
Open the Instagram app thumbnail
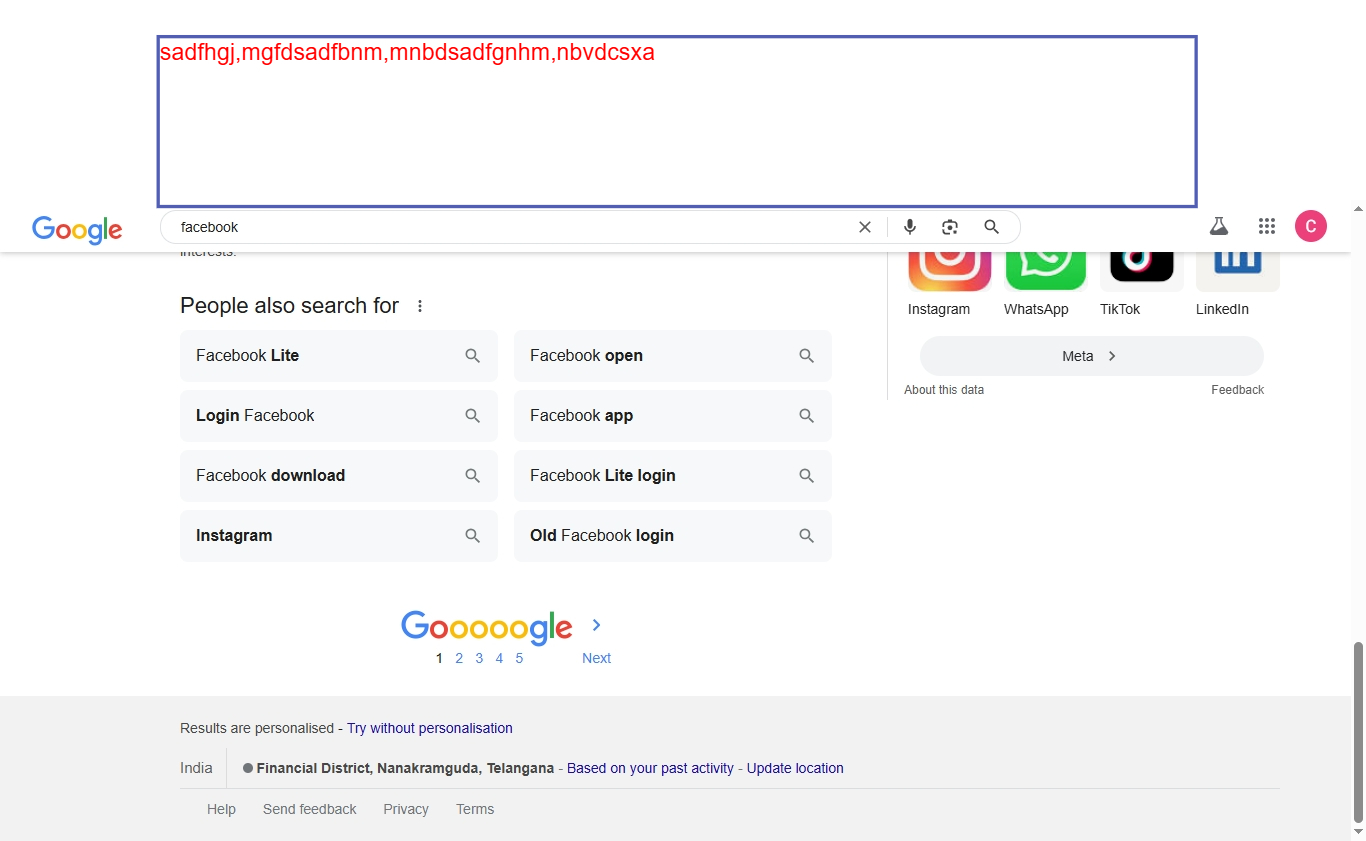(950, 270)
